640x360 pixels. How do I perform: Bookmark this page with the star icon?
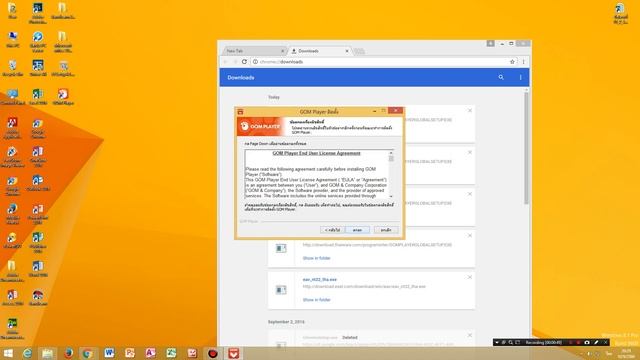(x=512, y=62)
